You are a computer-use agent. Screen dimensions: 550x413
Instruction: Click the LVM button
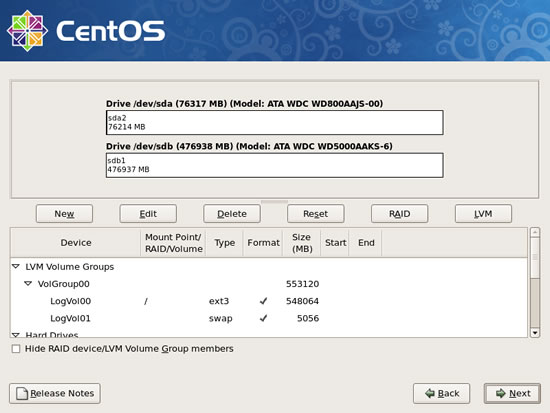point(483,214)
